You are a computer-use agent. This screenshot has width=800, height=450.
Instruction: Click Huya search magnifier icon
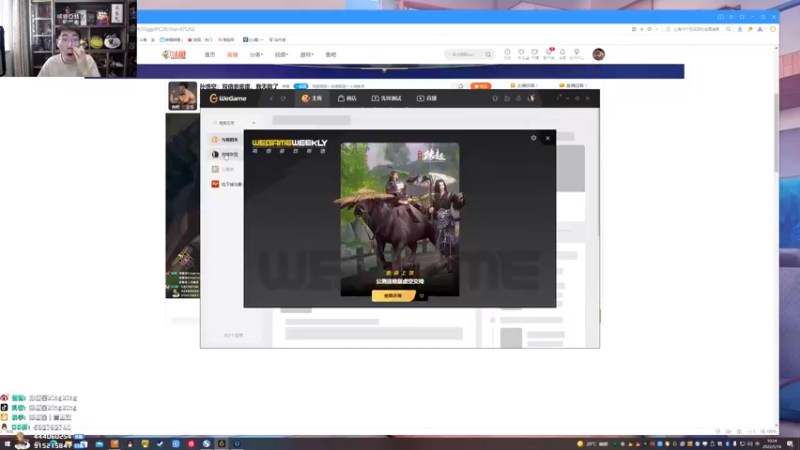click(x=488, y=54)
